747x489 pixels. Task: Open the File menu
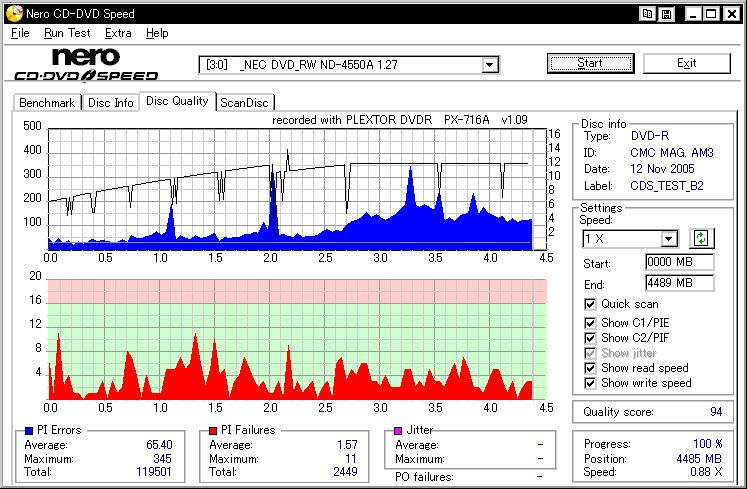pyautogui.click(x=20, y=33)
